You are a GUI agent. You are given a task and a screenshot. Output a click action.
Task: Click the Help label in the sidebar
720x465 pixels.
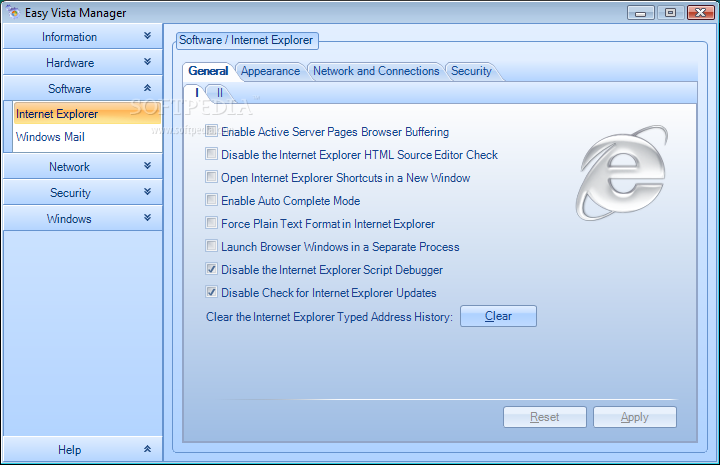point(69,450)
